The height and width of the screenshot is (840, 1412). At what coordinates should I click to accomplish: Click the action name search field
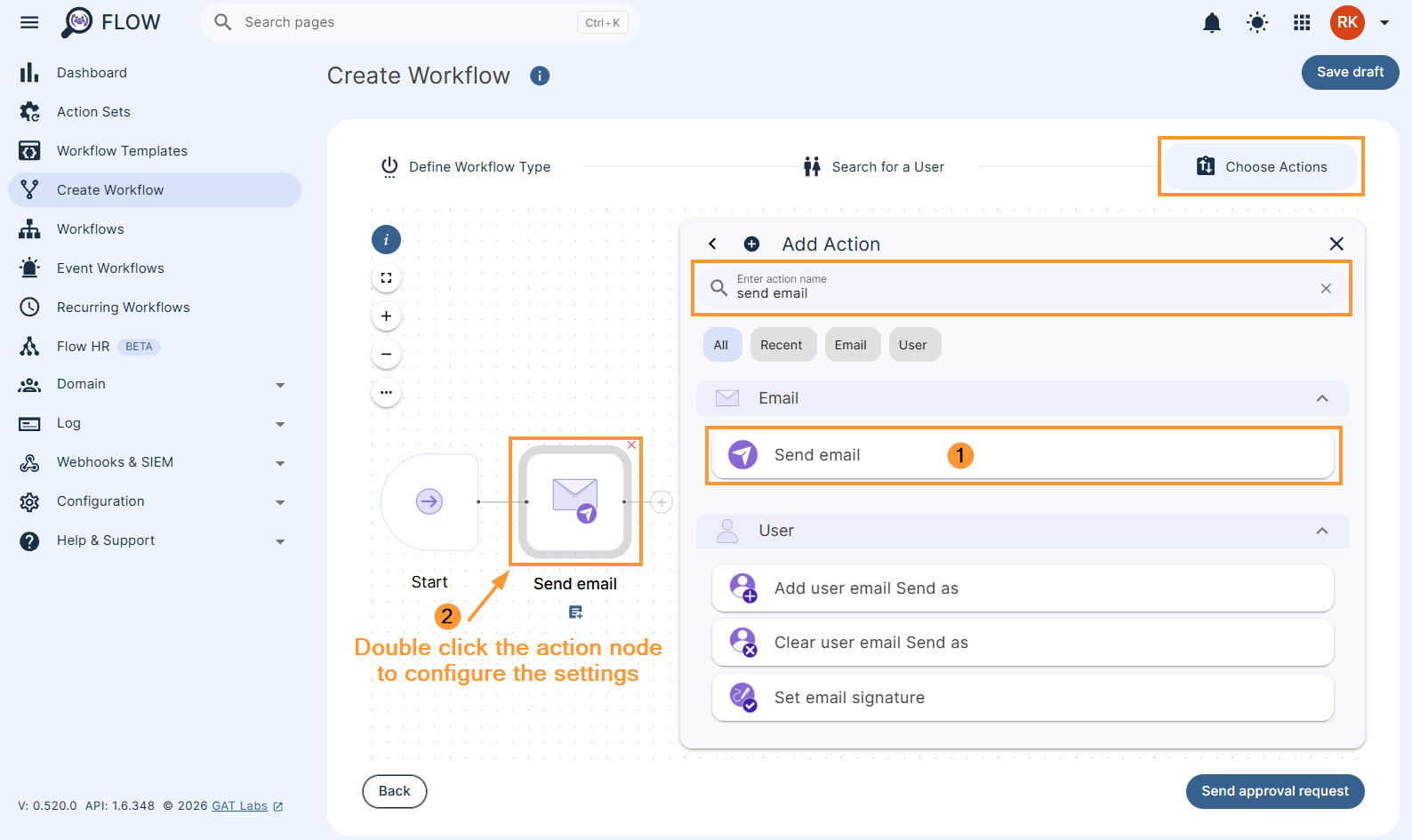[1022, 288]
